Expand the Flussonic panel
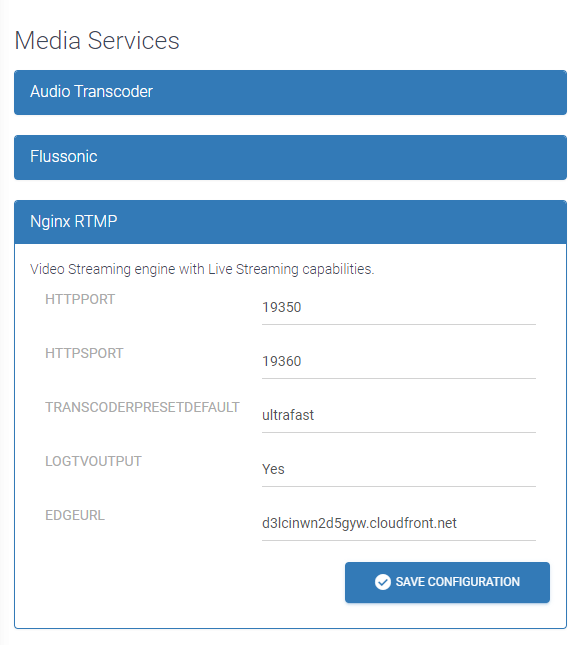The width and height of the screenshot is (581, 645). (x=290, y=158)
